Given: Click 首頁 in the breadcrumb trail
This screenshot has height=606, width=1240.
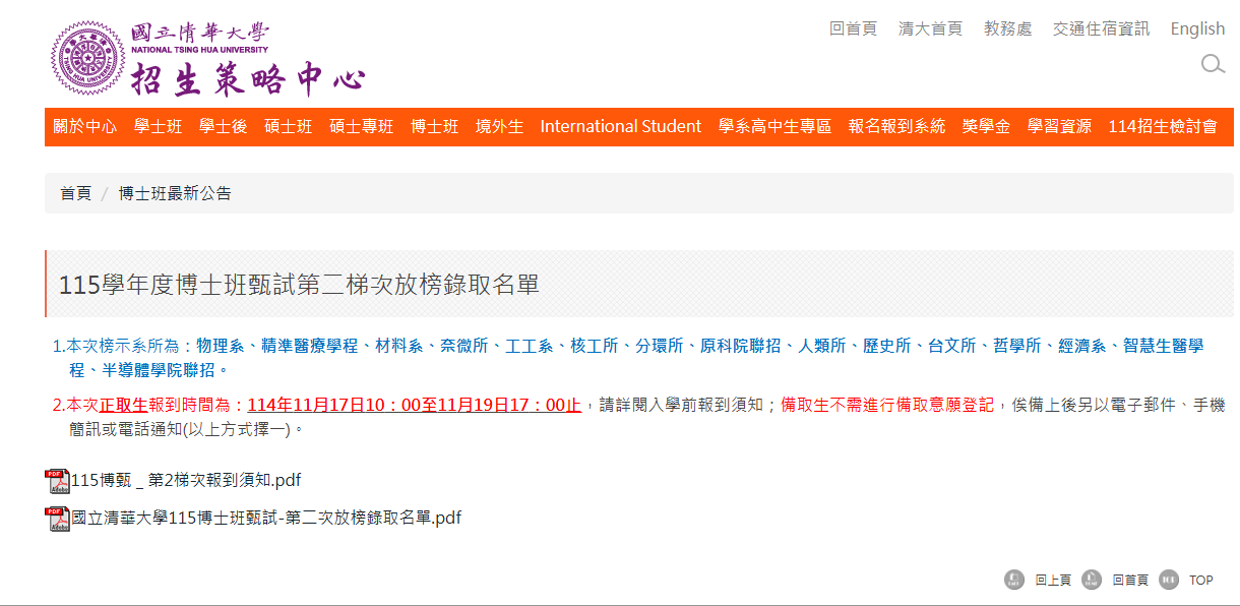Looking at the screenshot, I should click(x=76, y=193).
